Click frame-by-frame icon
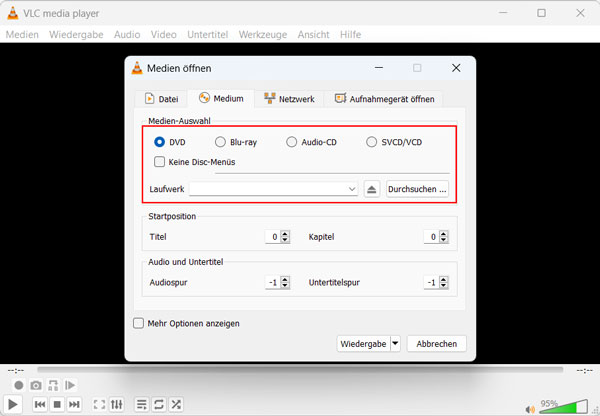Screen dimensions: 600x416 70,385
